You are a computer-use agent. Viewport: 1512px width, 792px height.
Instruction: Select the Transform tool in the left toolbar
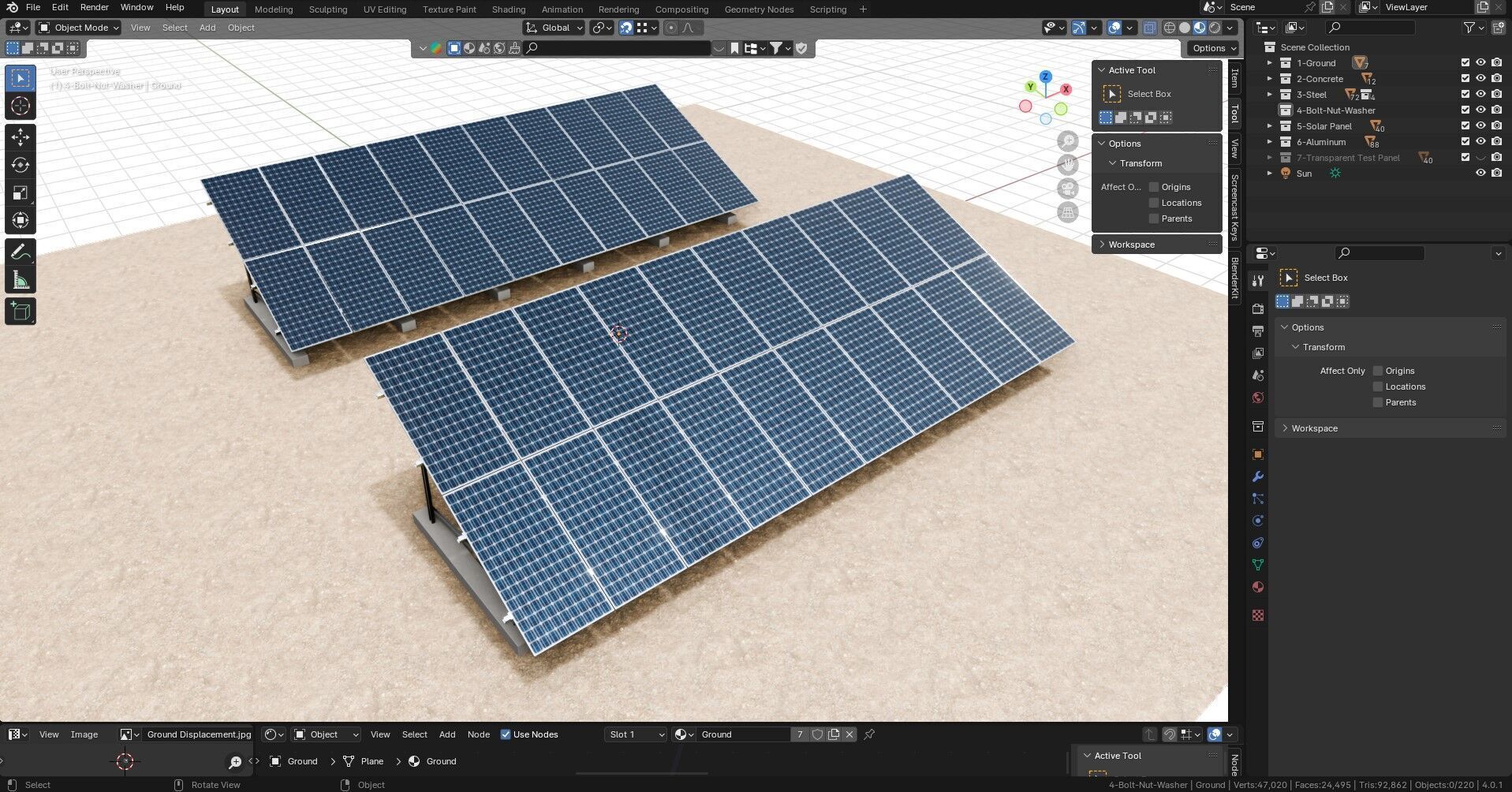tap(21, 220)
